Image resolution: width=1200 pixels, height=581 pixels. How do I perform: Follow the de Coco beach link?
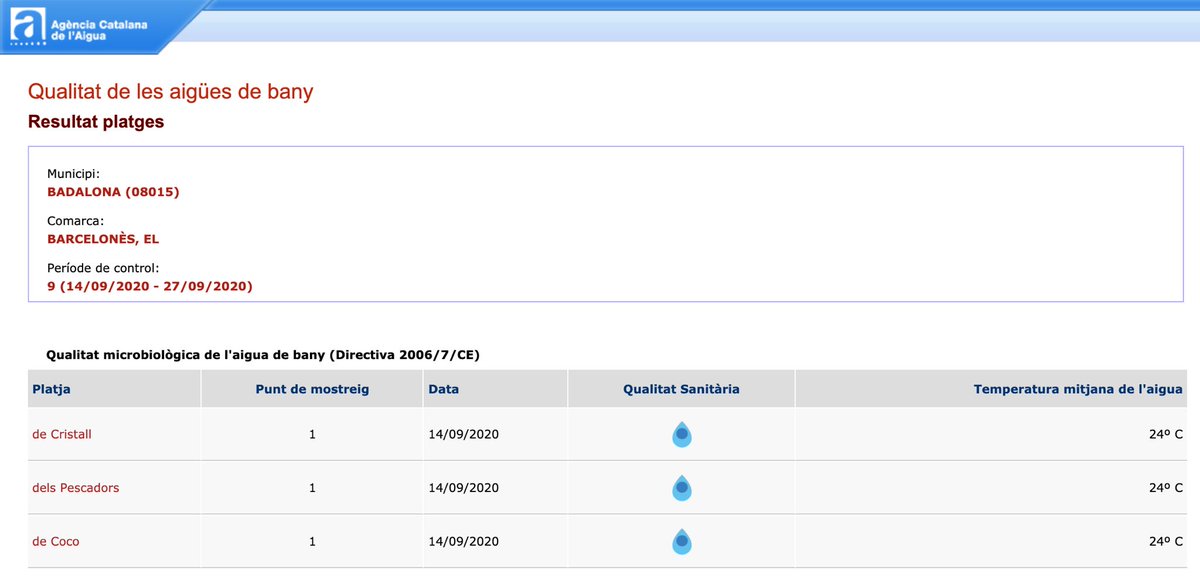[55, 541]
